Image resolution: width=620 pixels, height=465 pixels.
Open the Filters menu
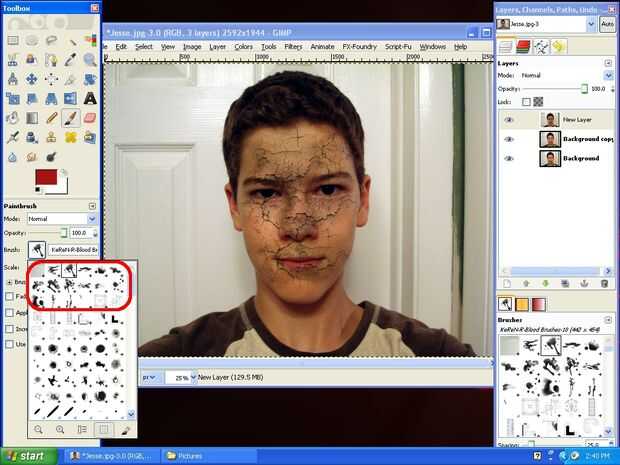(x=293, y=47)
